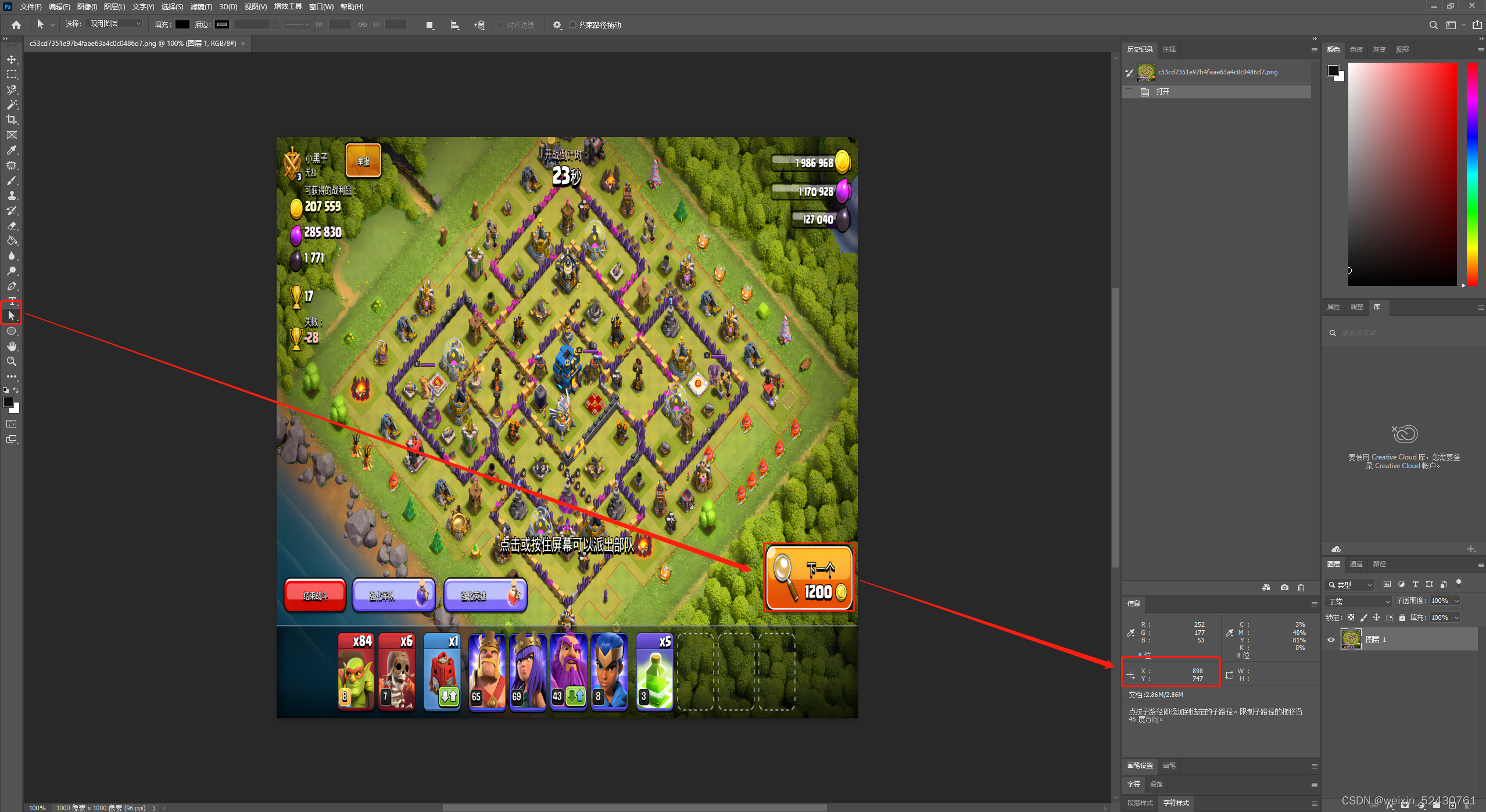Select the Pen tool

[12, 286]
